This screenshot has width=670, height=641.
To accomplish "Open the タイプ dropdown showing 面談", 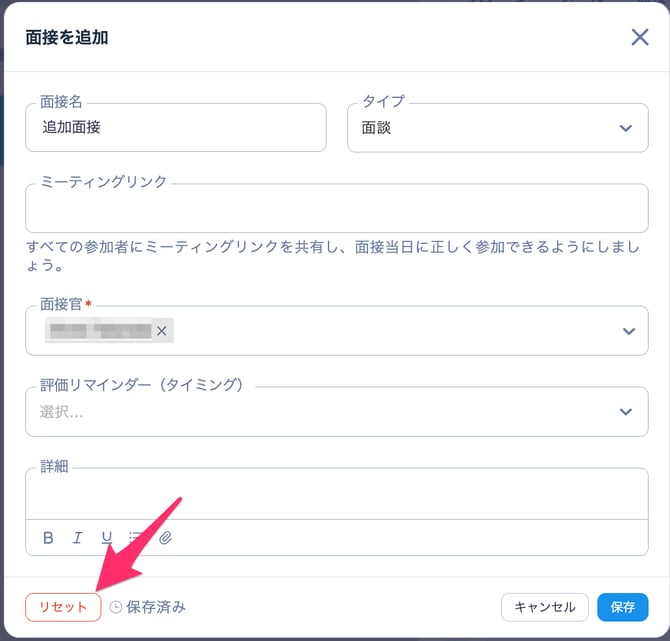I will (497, 128).
